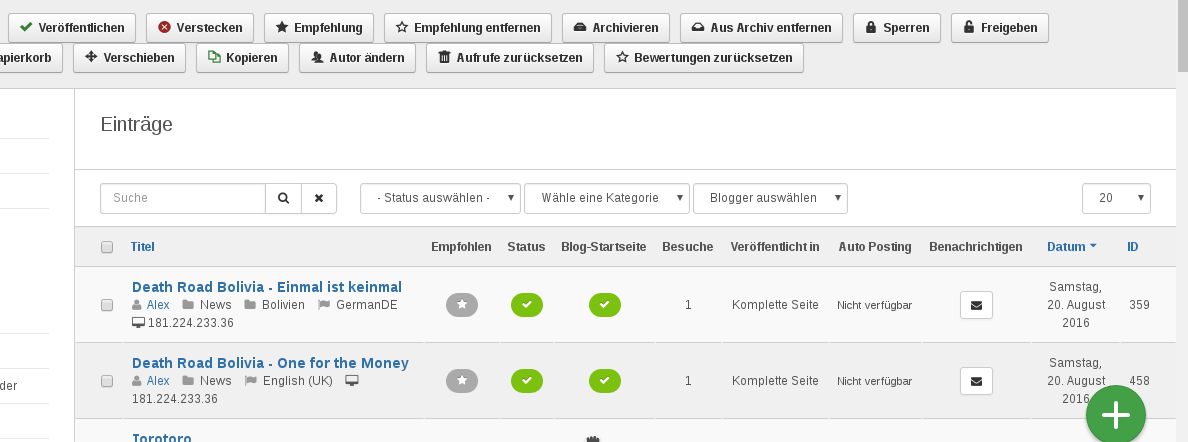Tick the select-all checkbox in table header
The image size is (1188, 442).
tap(107, 247)
